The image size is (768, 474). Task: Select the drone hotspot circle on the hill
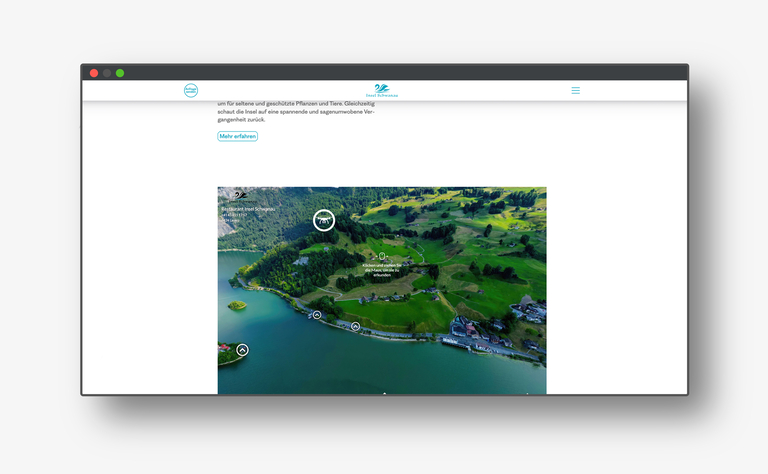tap(323, 220)
